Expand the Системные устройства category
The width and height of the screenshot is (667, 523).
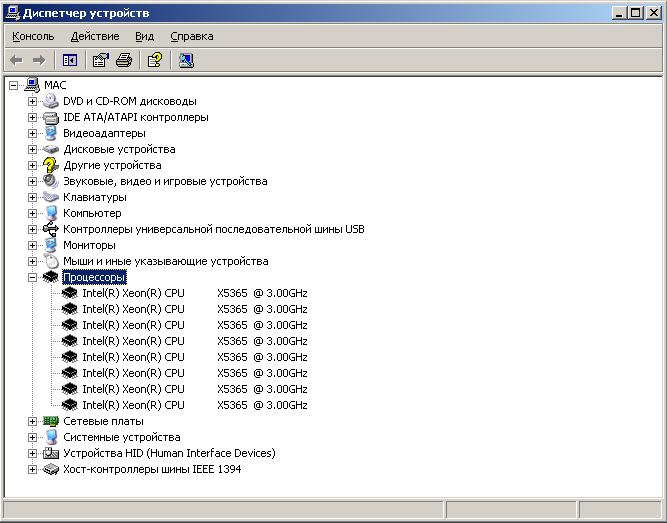(x=32, y=437)
